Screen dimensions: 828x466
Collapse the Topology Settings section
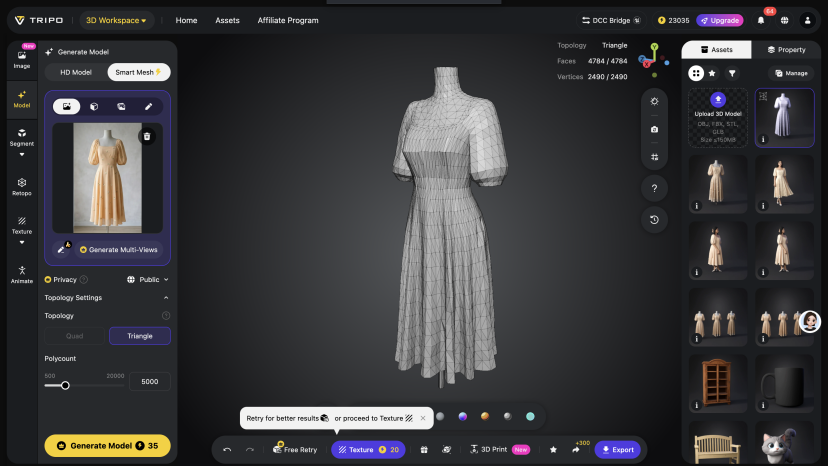tap(166, 298)
